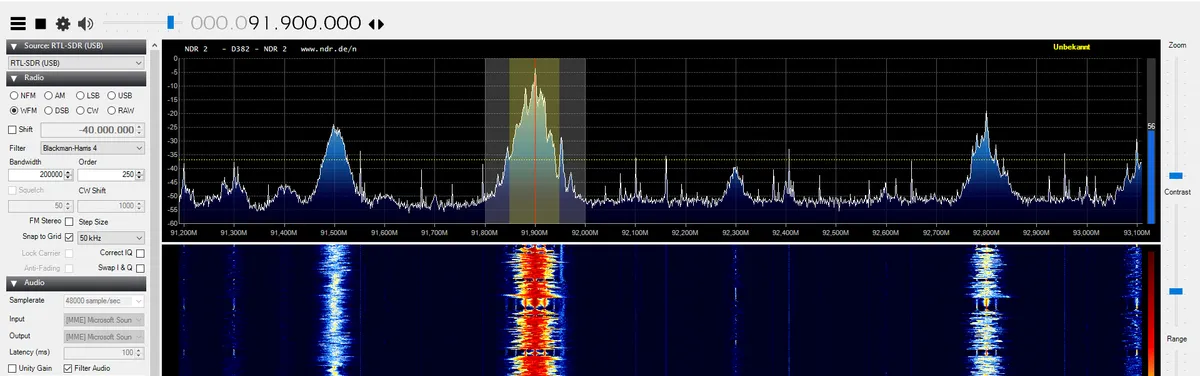Open the RTL-SDR (USB) source dropdown
This screenshot has width=1200, height=376.
coord(77,62)
